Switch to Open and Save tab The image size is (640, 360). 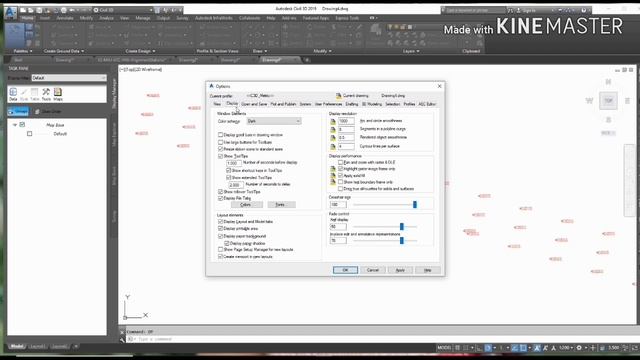point(254,104)
